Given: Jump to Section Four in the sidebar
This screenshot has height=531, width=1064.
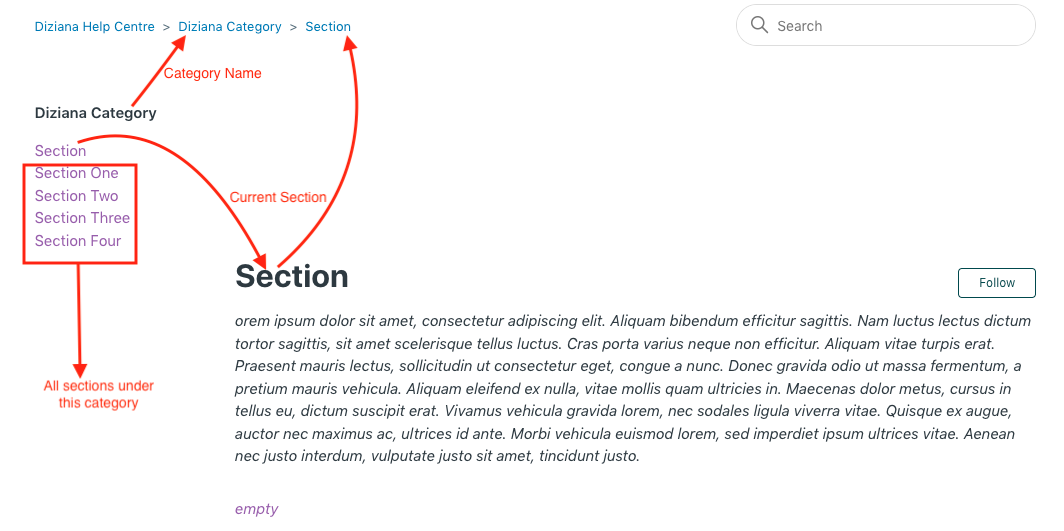Looking at the screenshot, I should pyautogui.click(x=78, y=241).
